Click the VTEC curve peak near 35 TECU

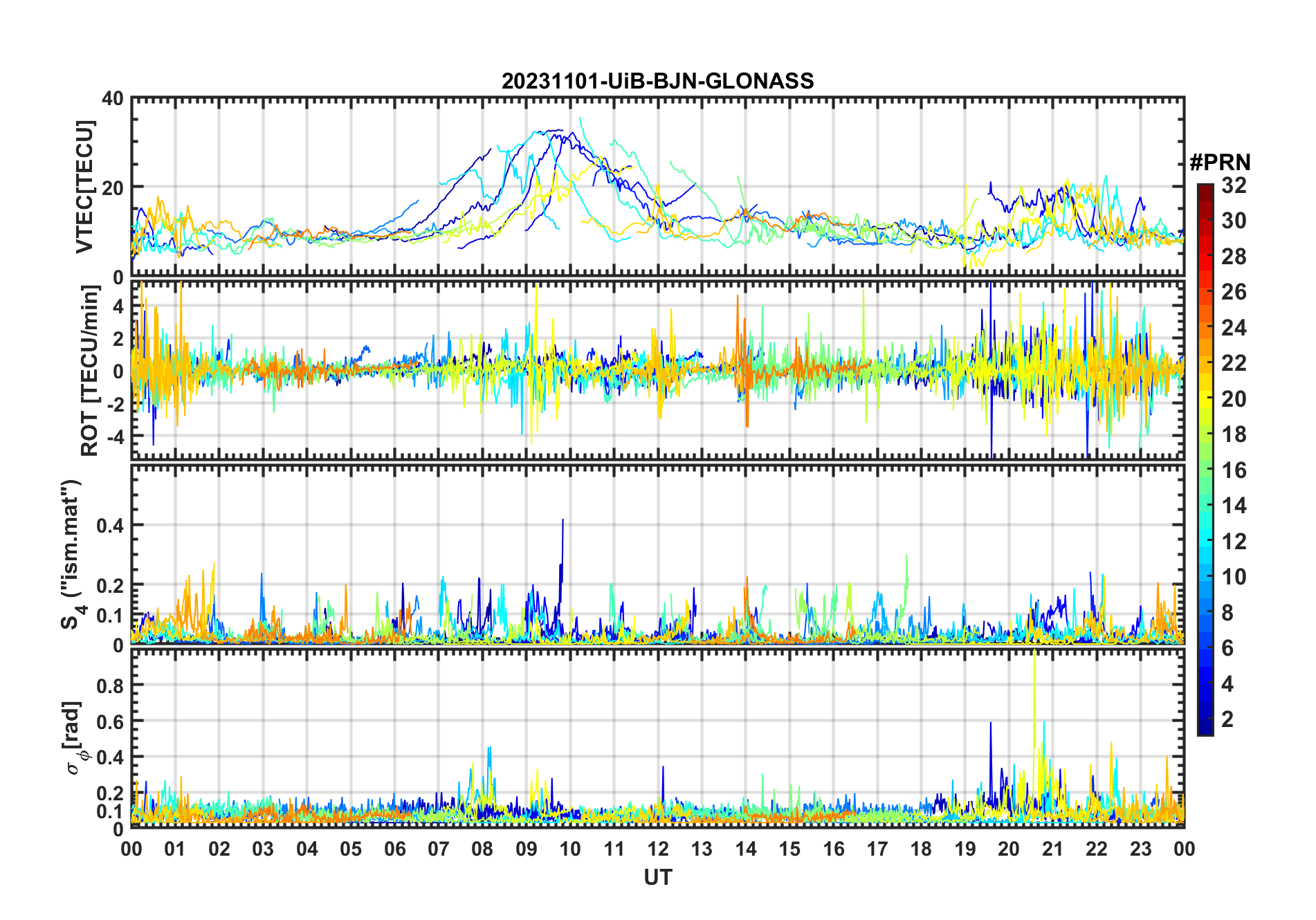(x=580, y=119)
